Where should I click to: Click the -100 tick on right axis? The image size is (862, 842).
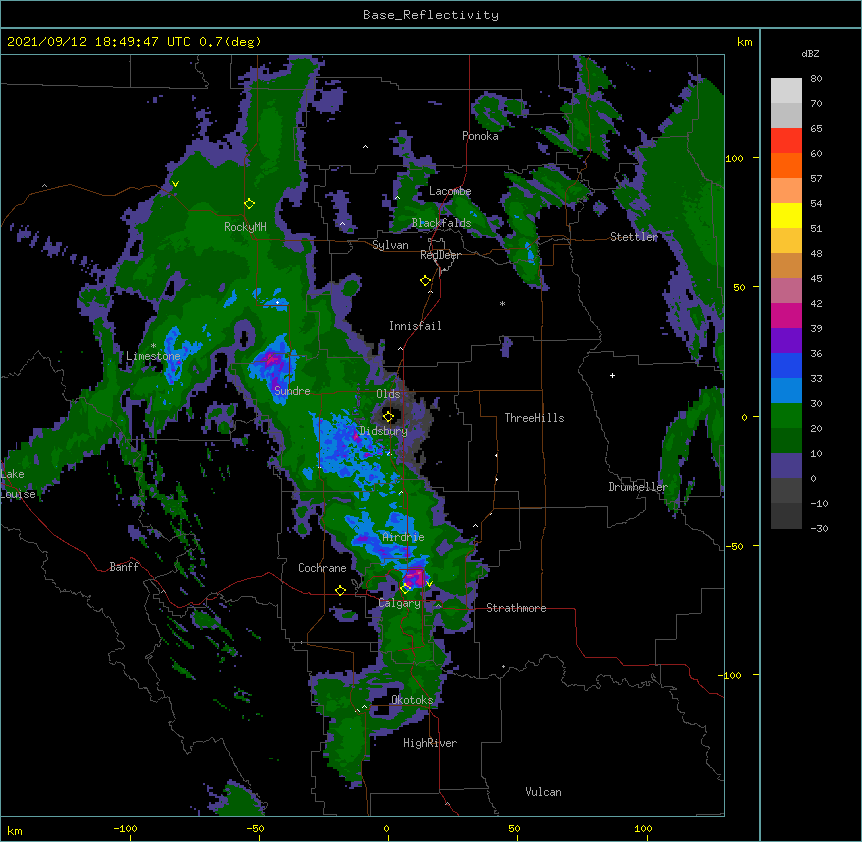(731, 675)
